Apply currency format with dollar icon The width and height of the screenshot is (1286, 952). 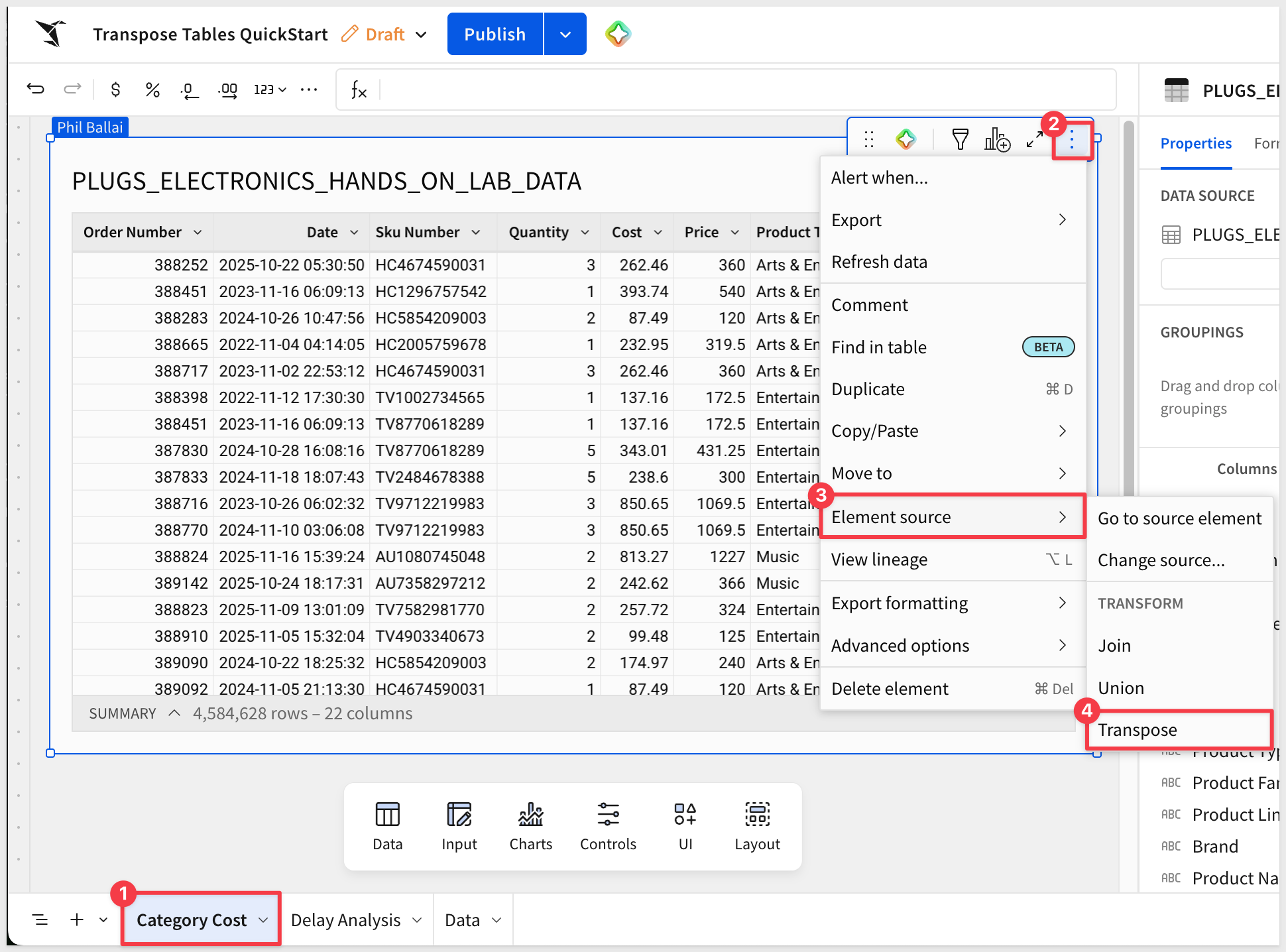(115, 89)
